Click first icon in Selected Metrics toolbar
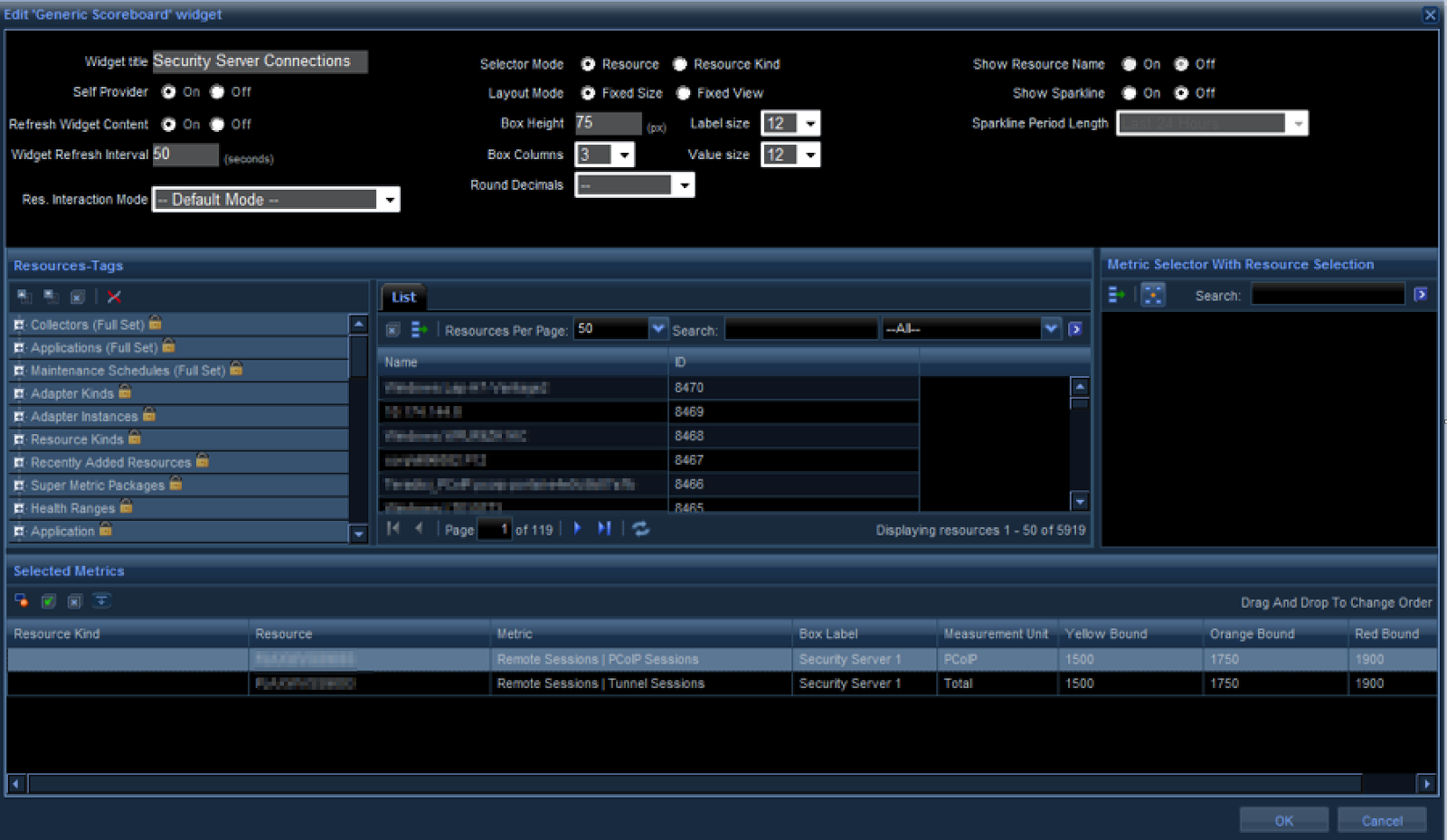The image size is (1447, 840). pyautogui.click(x=22, y=601)
